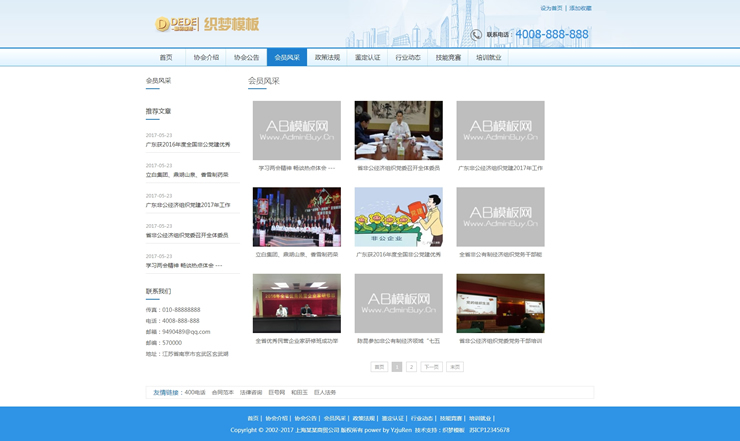Viewport: 740px width, 441px height.
Task: Open the 法律咨询 friendly link
Action: (250, 393)
